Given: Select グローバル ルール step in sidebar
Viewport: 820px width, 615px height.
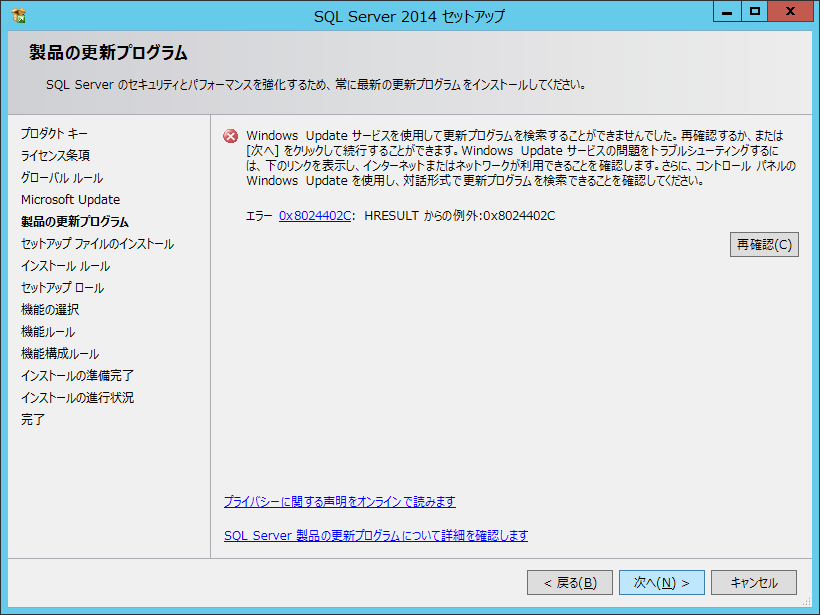Looking at the screenshot, I should [62, 178].
